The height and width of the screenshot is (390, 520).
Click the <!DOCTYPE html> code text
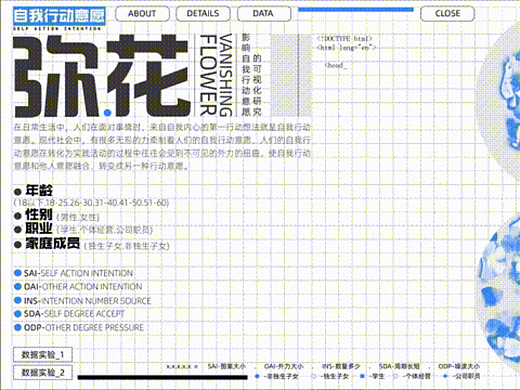pyautogui.click(x=344, y=39)
